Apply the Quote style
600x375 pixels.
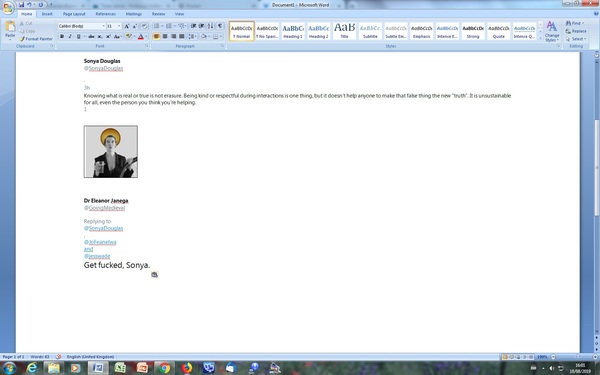point(499,31)
